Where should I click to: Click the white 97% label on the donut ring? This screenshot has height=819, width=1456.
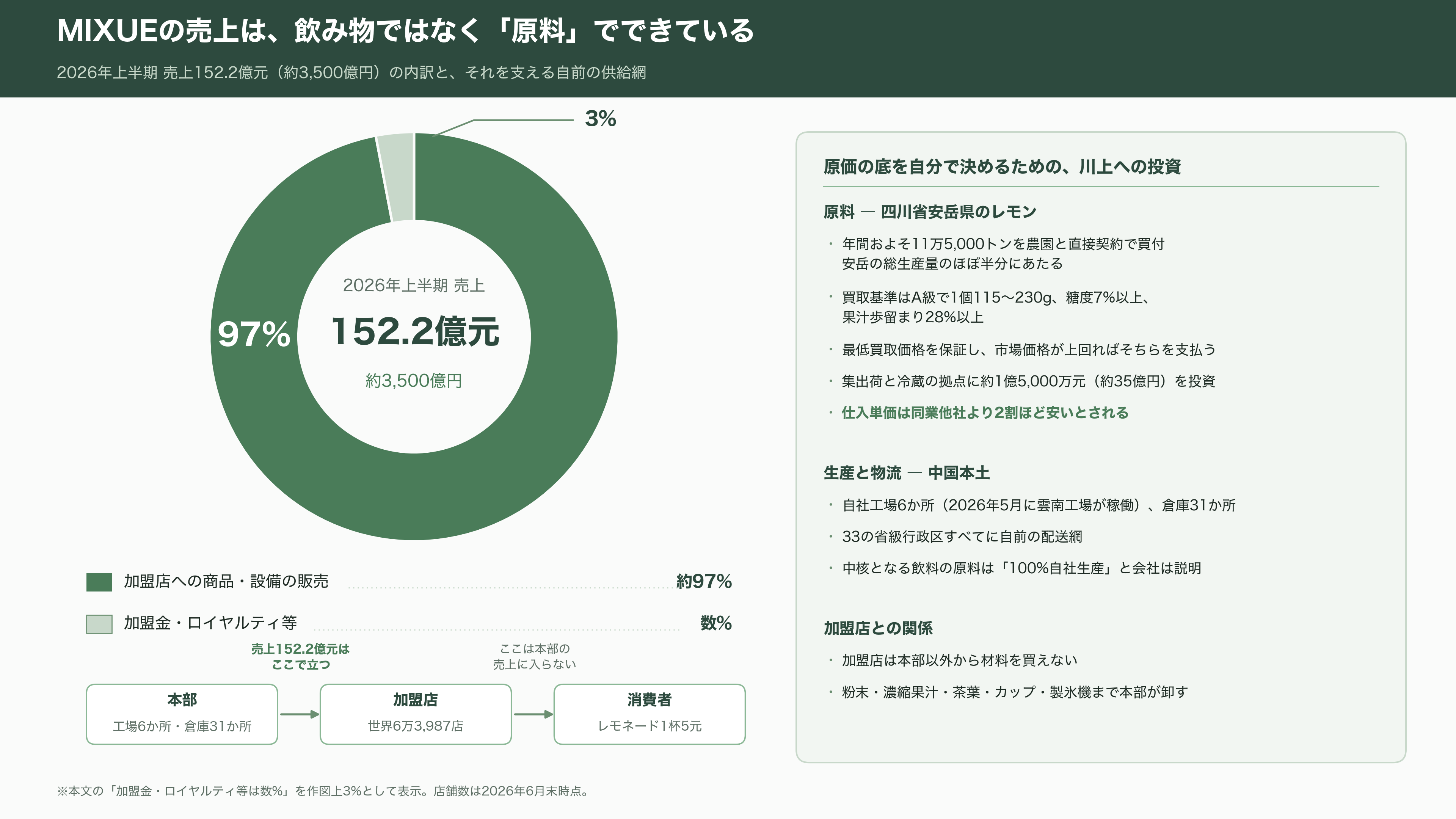254,334
